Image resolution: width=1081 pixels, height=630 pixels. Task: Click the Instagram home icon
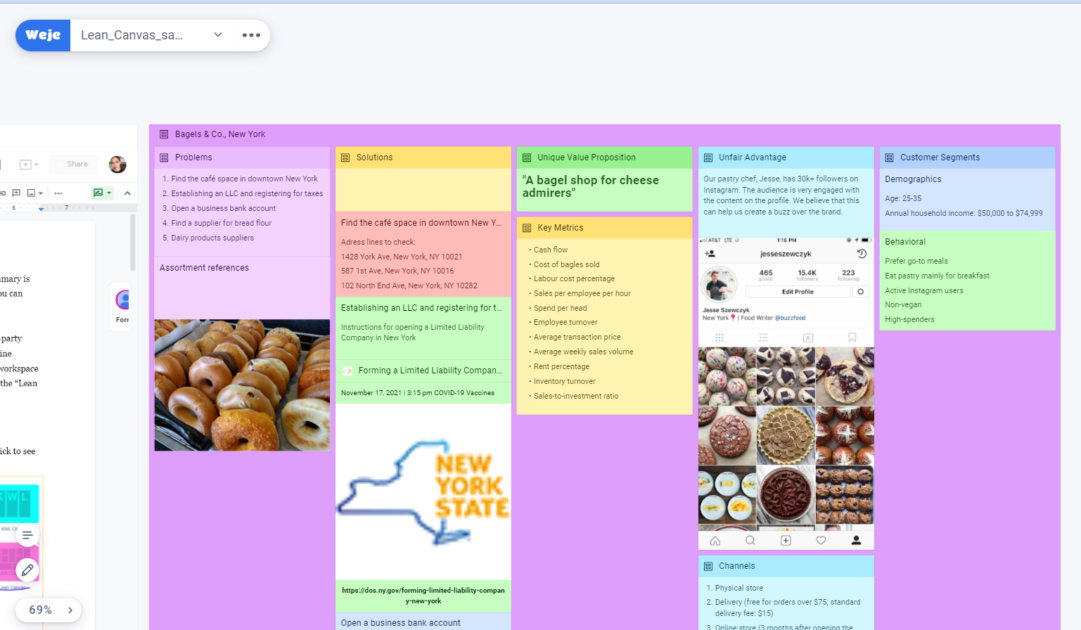[x=715, y=540]
